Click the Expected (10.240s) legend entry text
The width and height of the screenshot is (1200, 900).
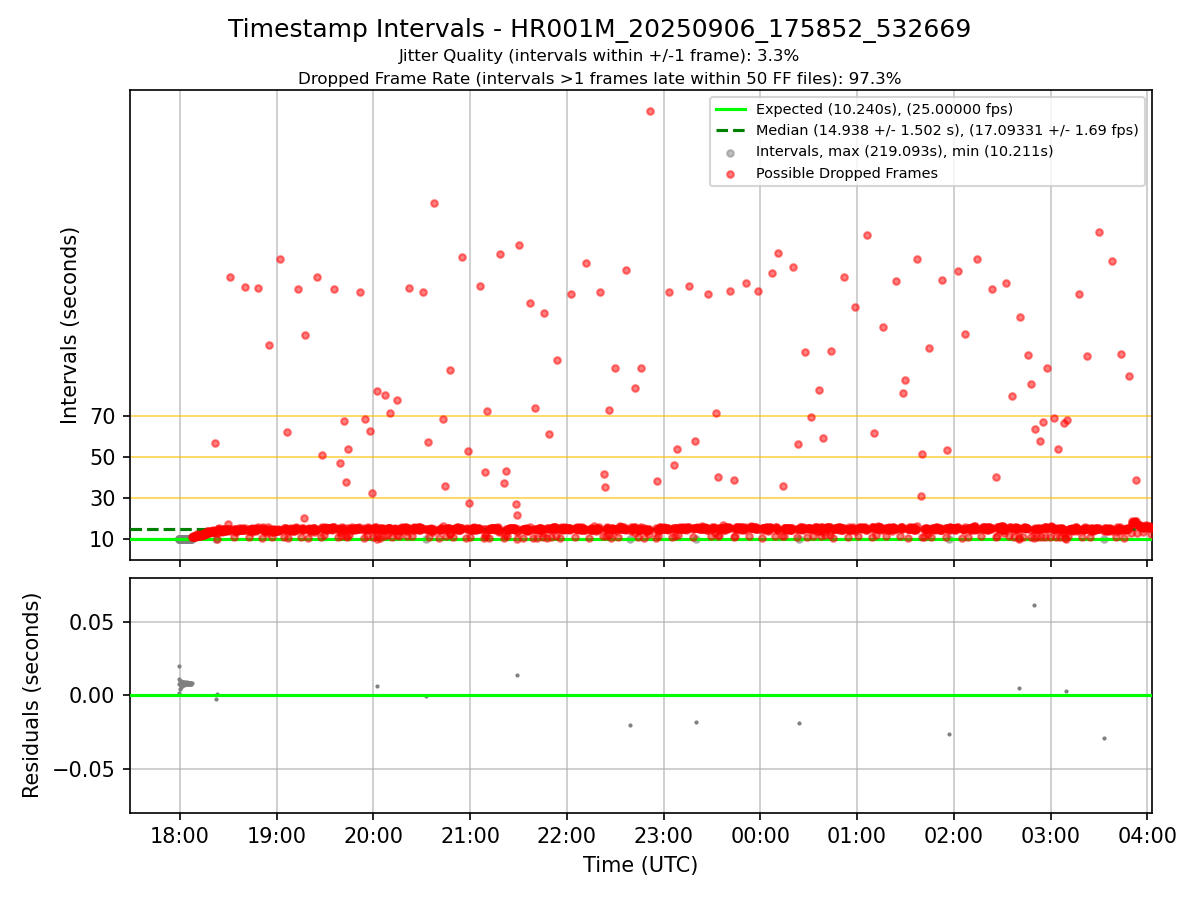click(884, 109)
